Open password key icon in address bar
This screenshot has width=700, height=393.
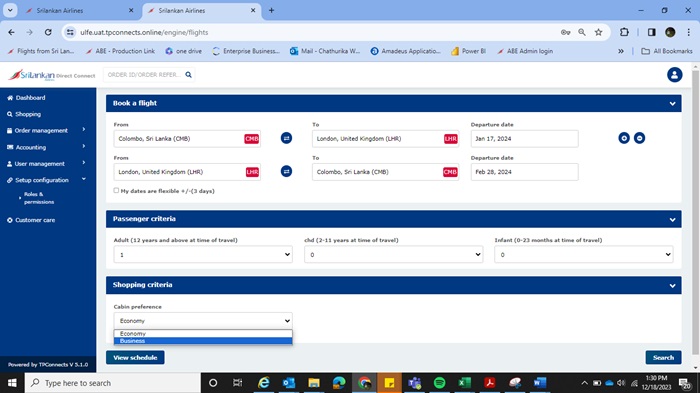click(x=565, y=32)
